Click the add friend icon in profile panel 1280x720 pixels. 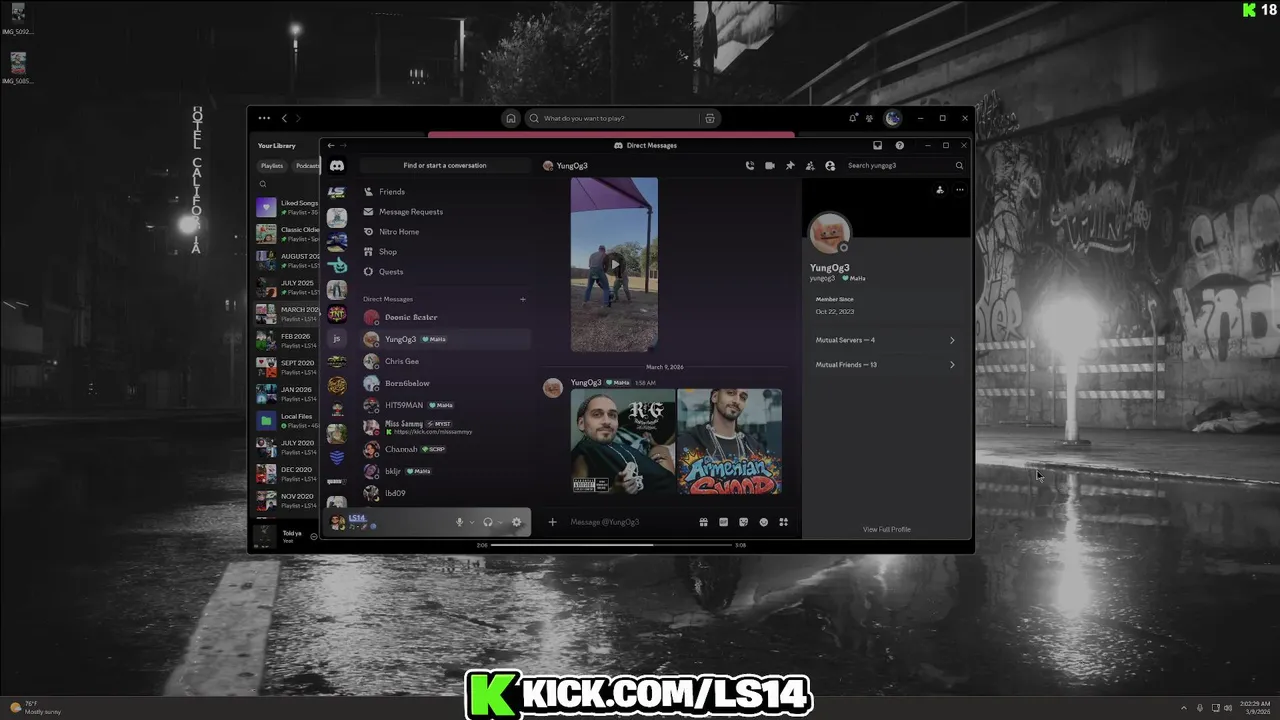pyautogui.click(x=940, y=190)
